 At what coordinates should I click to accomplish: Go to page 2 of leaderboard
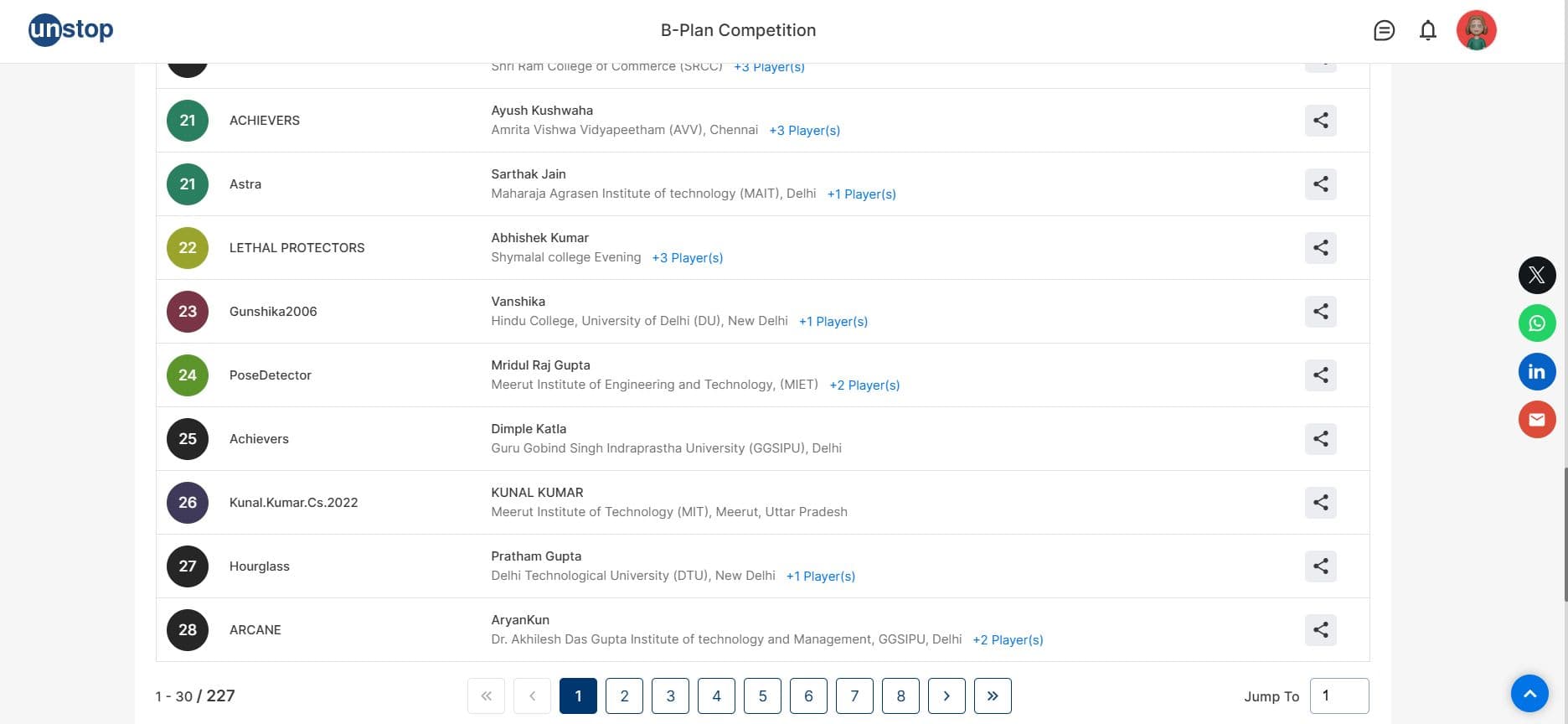pos(624,696)
